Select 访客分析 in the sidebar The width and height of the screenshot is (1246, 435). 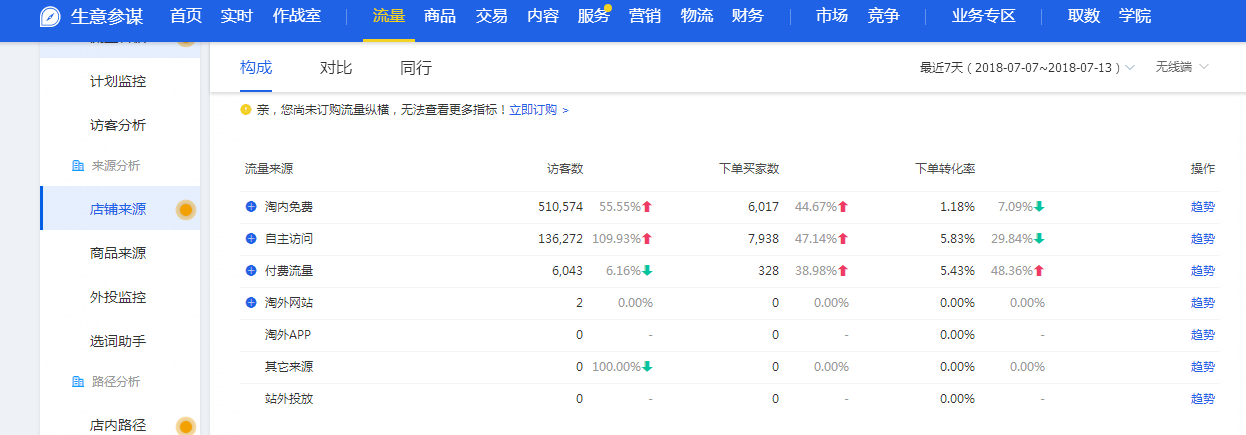tap(118, 125)
